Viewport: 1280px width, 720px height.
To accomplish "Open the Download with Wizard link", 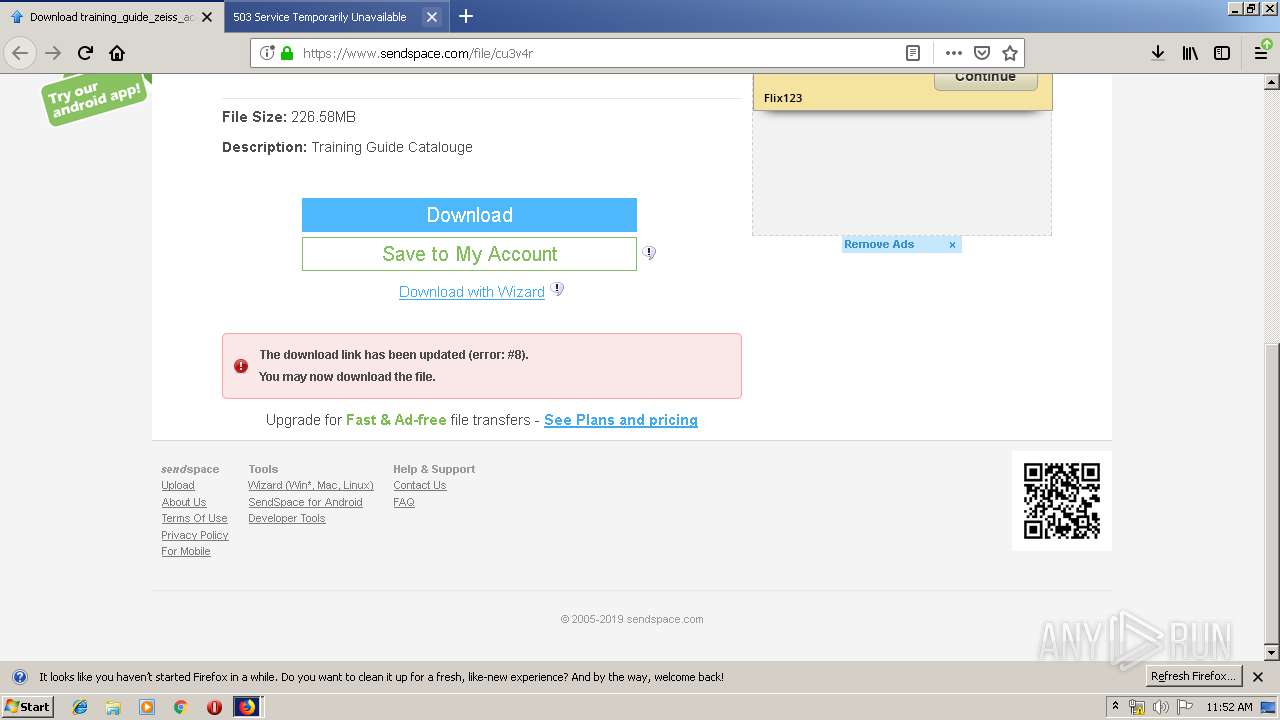I will pos(472,292).
